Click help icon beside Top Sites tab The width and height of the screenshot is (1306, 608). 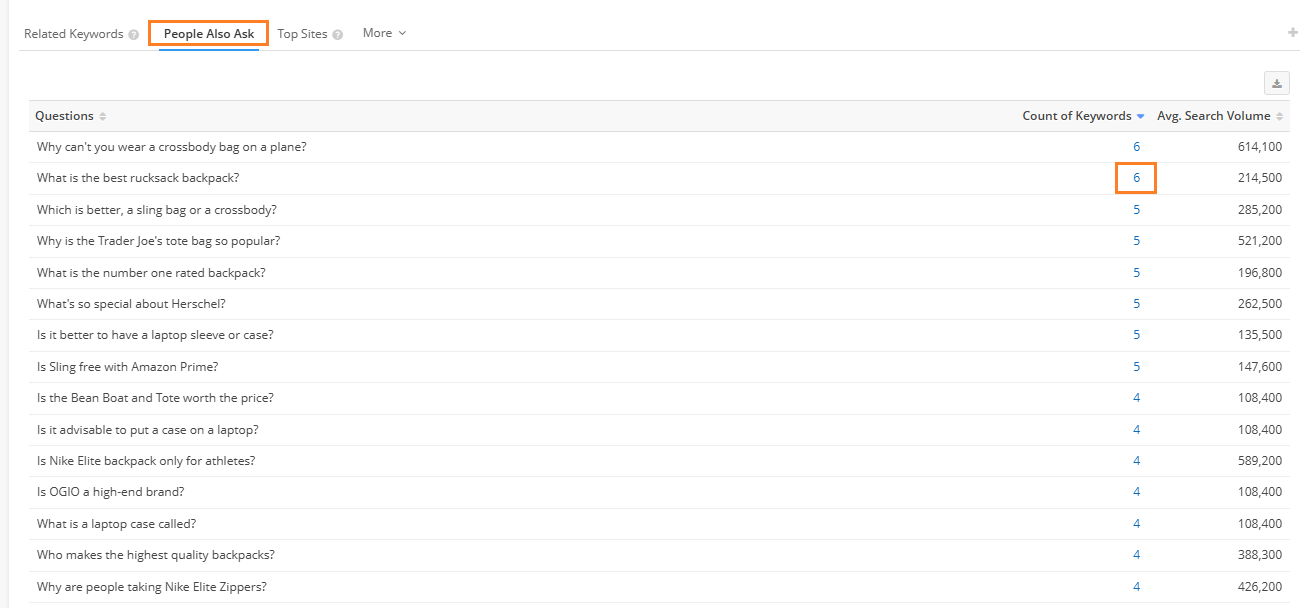click(x=337, y=35)
